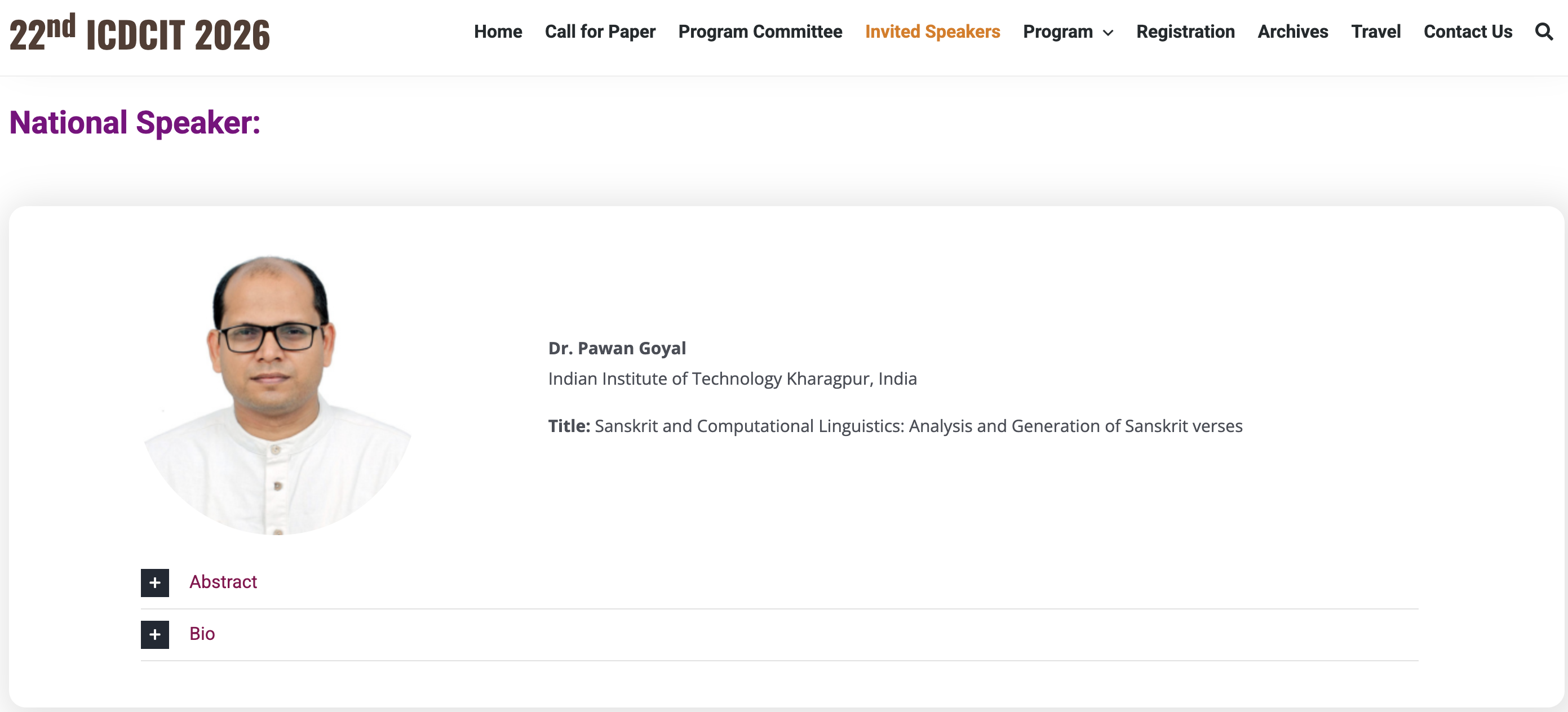Open the Home page
This screenshot has height=712, width=1568.
point(498,32)
